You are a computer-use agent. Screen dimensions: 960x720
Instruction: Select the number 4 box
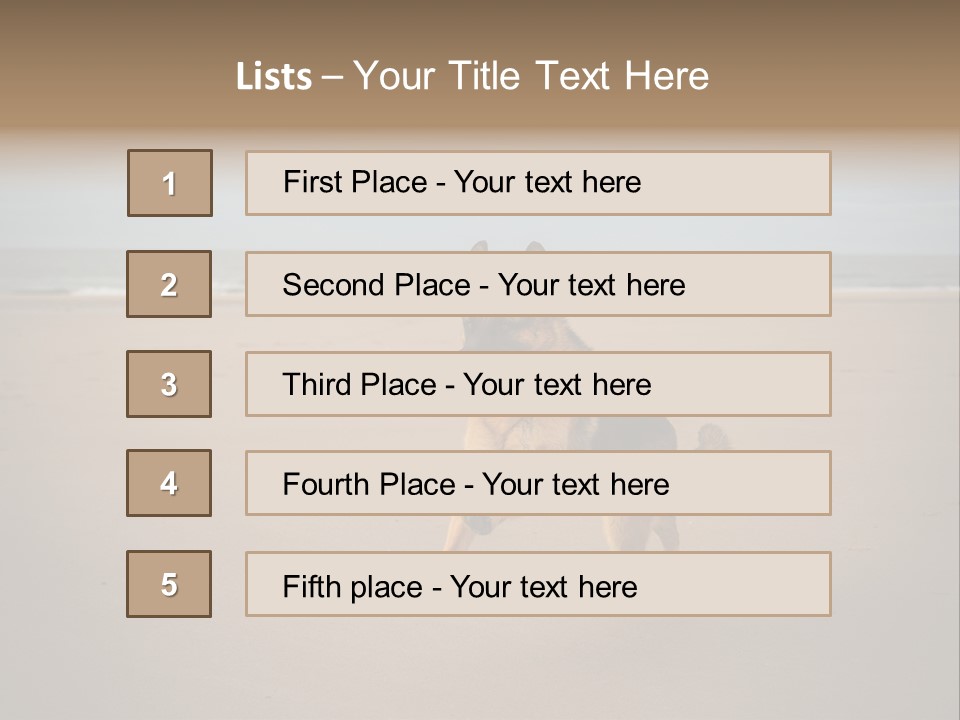point(169,483)
